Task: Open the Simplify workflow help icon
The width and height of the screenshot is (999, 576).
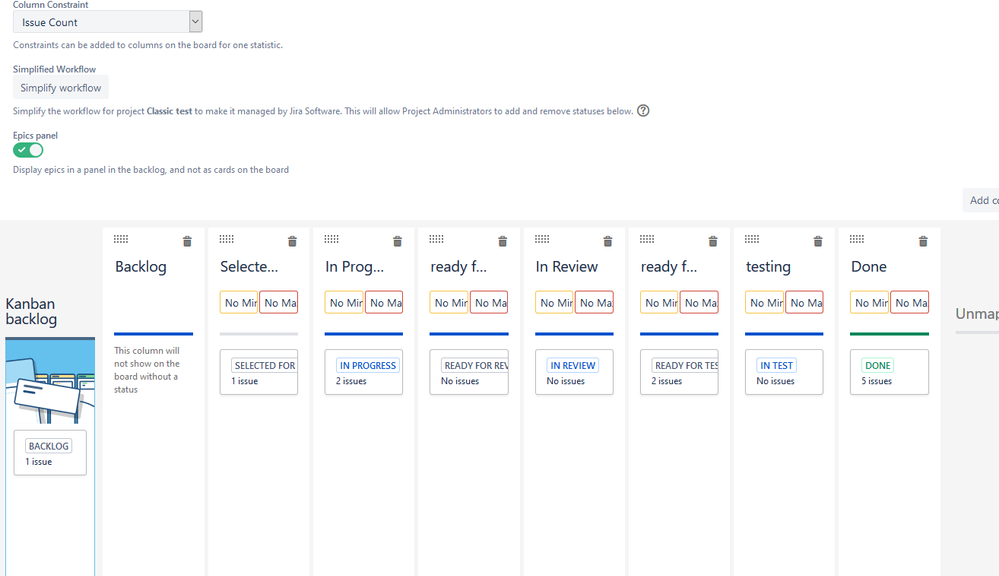Action: coord(643,111)
